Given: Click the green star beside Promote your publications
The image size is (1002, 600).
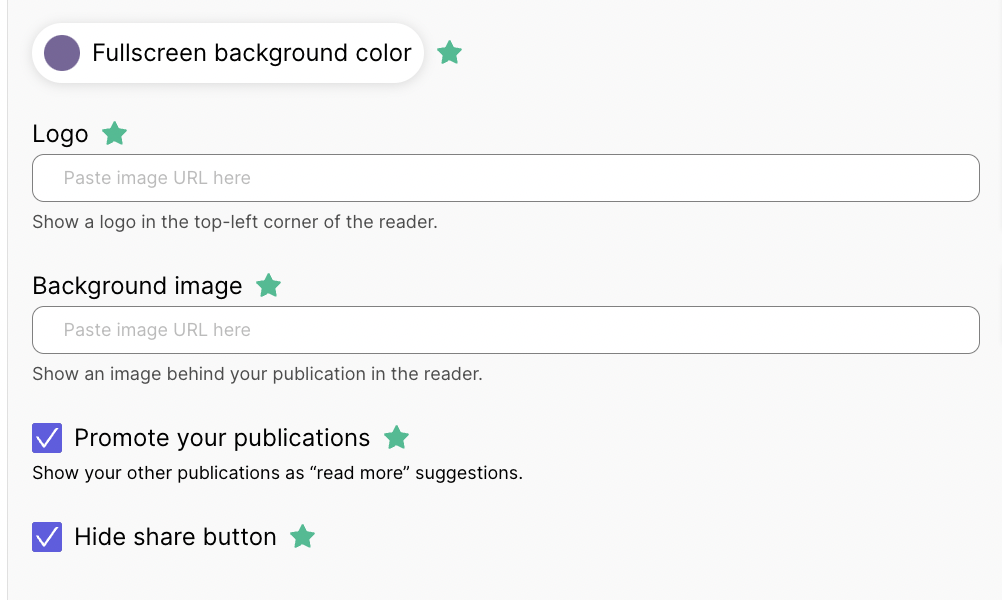Looking at the screenshot, I should (396, 438).
